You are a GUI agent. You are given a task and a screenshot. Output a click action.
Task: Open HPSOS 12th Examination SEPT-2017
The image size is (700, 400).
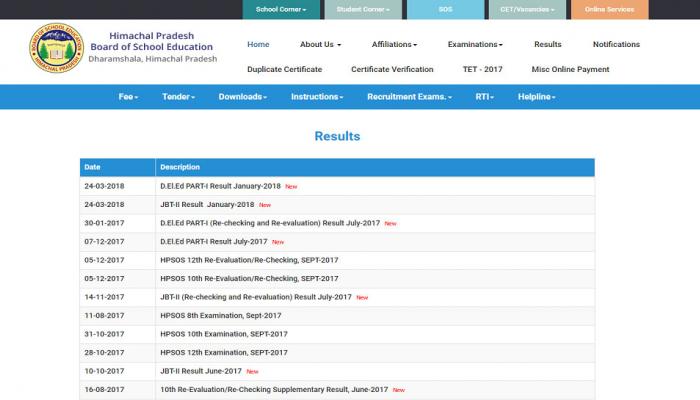(224, 352)
